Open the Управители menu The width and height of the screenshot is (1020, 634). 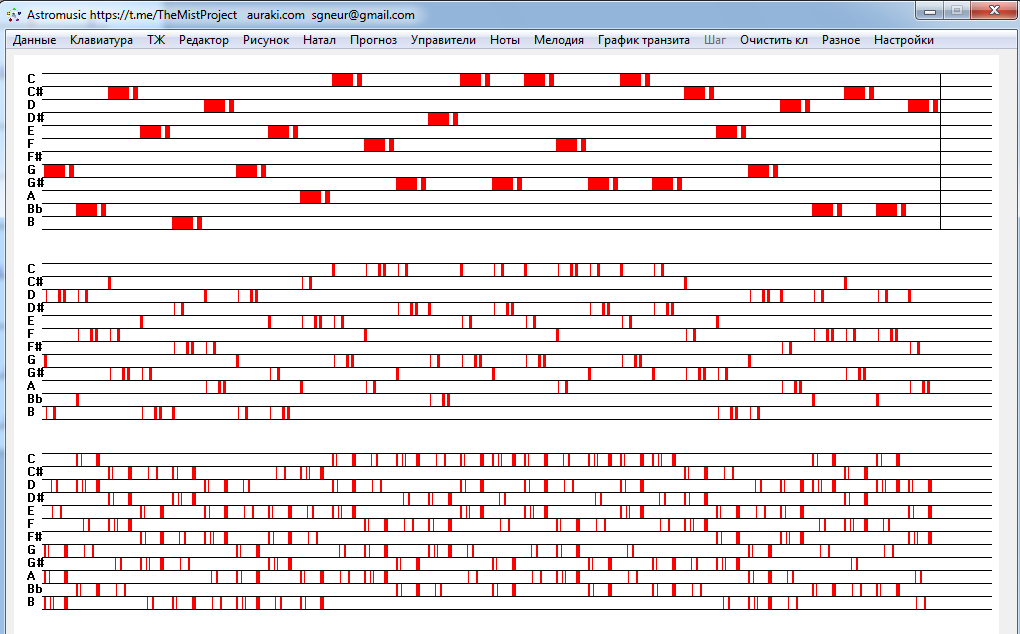[x=443, y=40]
